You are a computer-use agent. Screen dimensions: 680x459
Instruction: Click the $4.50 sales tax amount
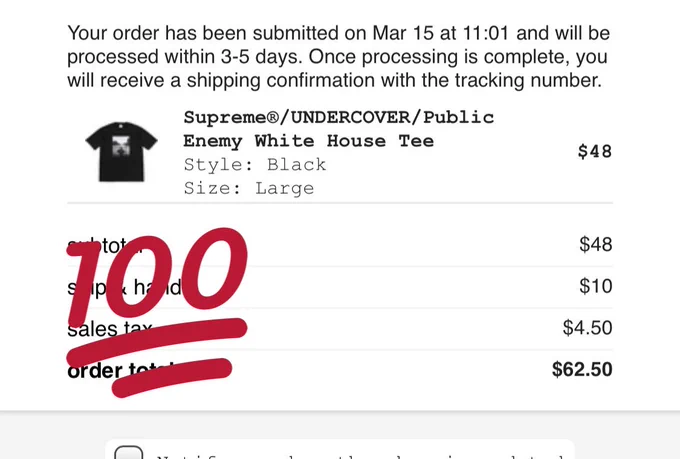point(587,328)
